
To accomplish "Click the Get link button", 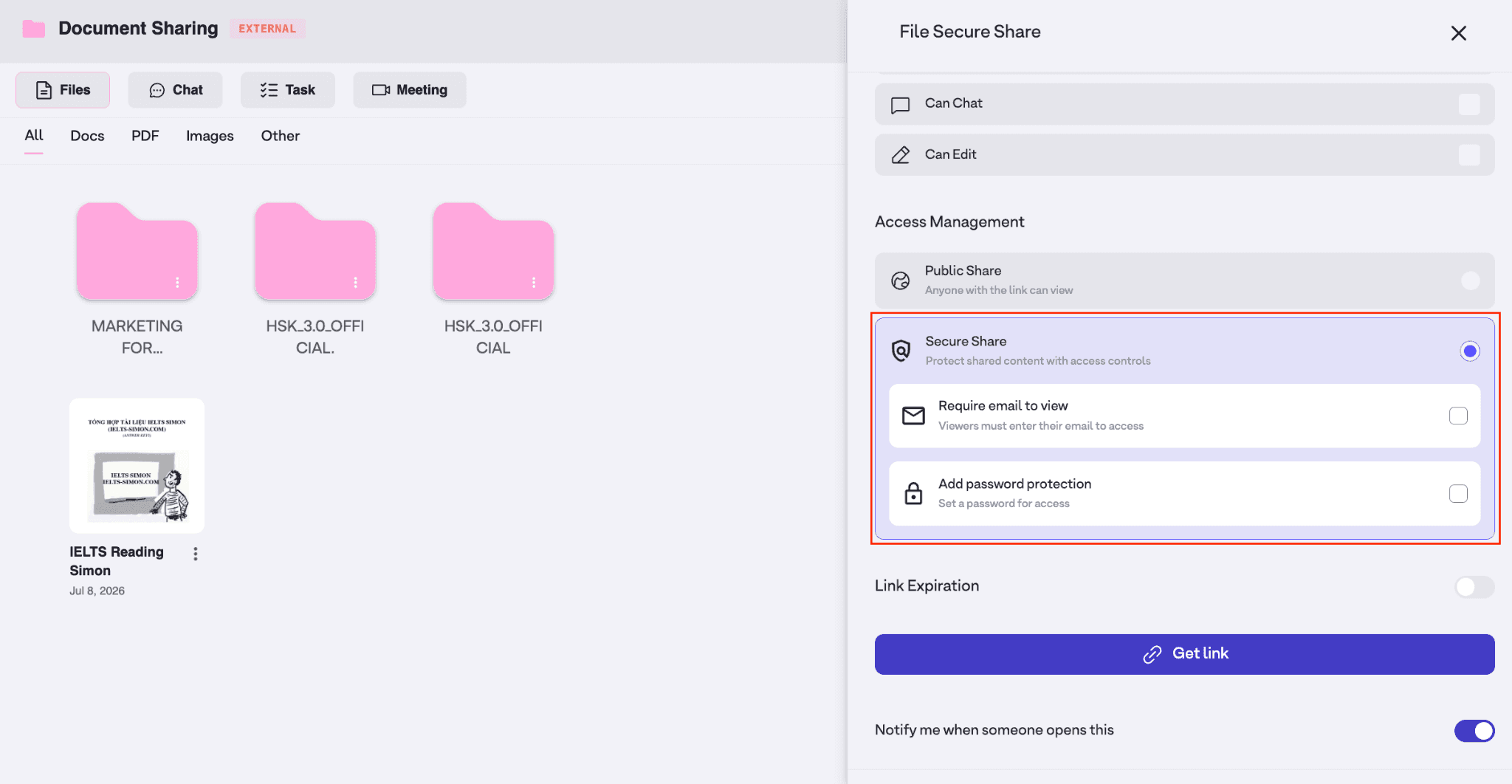I will [1184, 654].
